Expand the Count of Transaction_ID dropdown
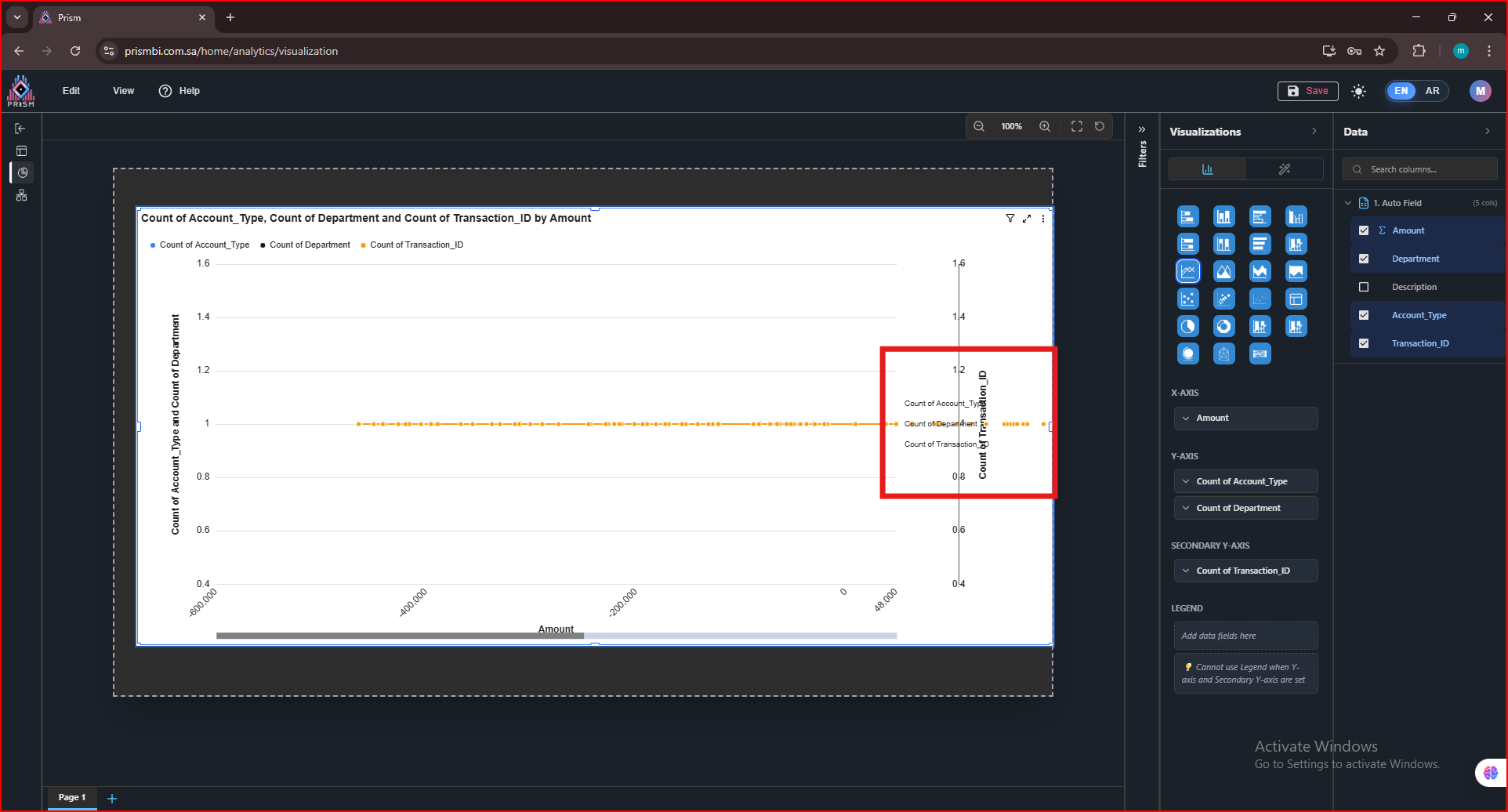The height and width of the screenshot is (812, 1508). tap(1186, 571)
